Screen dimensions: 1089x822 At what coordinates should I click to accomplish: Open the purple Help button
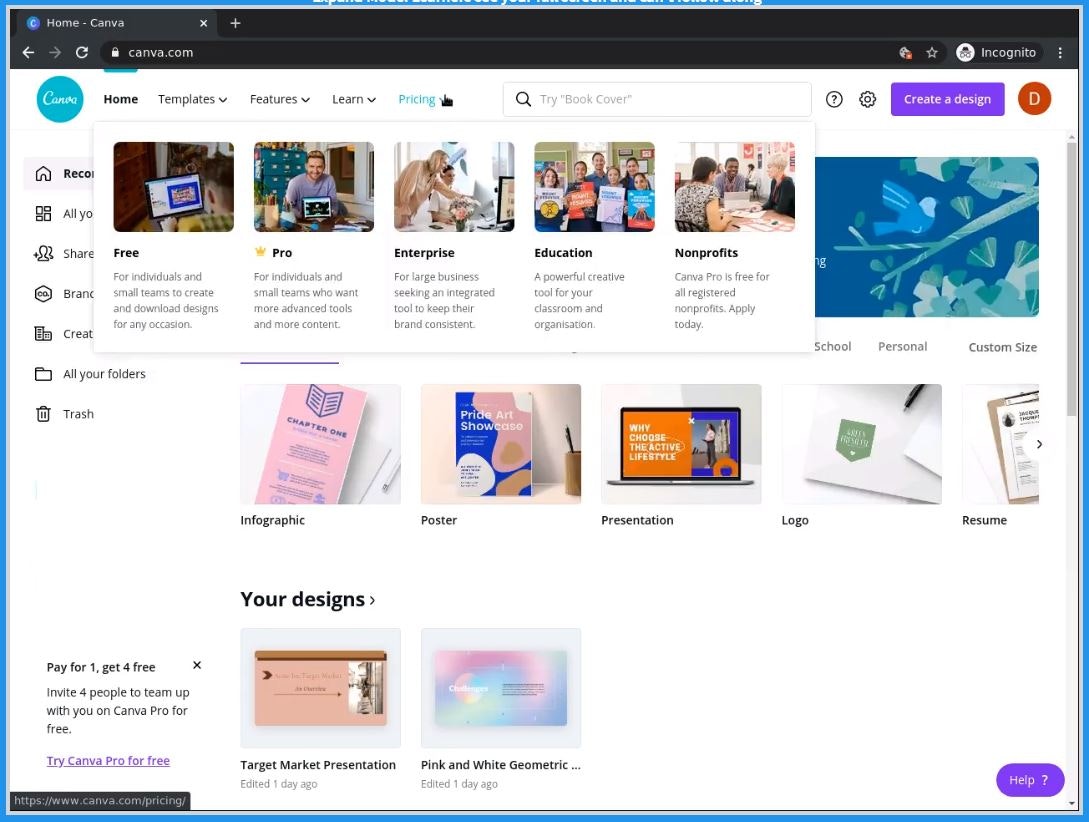[x=1030, y=780]
